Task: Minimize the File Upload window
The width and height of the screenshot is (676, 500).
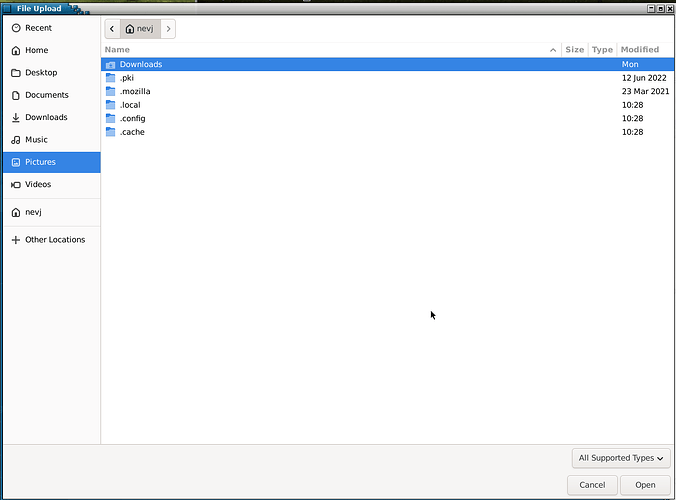Action: (x=651, y=9)
